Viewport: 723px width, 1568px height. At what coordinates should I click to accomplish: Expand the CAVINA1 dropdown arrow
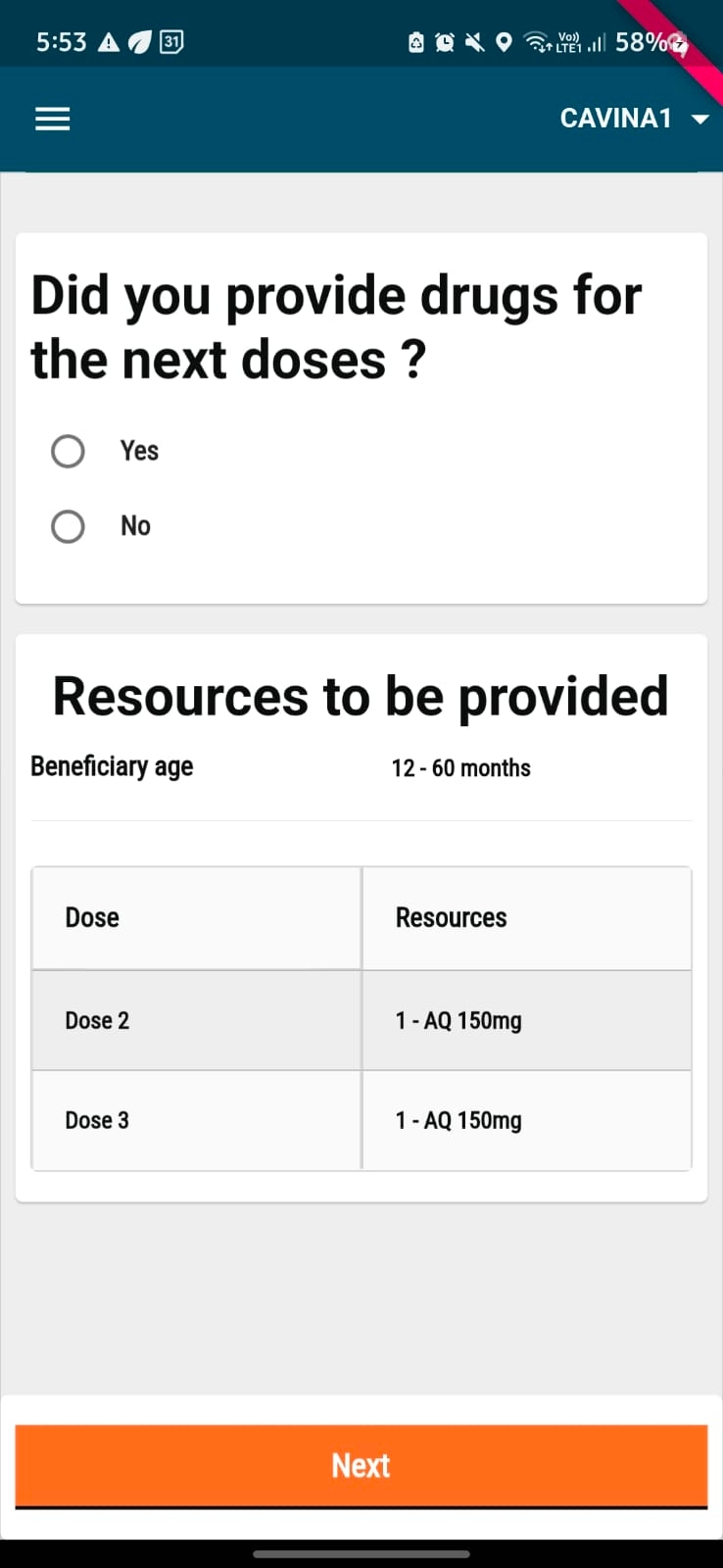click(699, 120)
